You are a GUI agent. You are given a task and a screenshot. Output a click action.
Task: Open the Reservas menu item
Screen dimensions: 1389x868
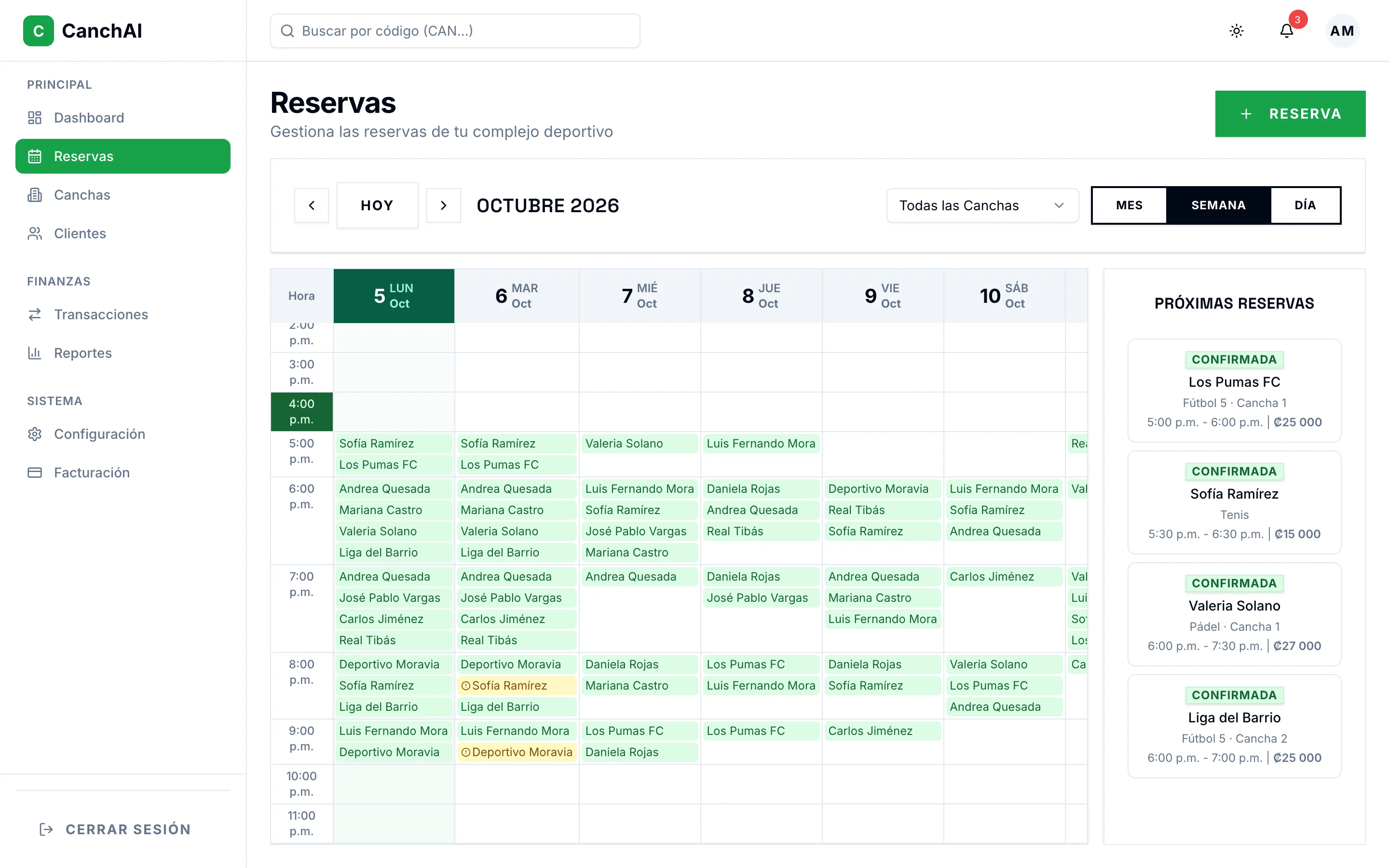[123, 156]
